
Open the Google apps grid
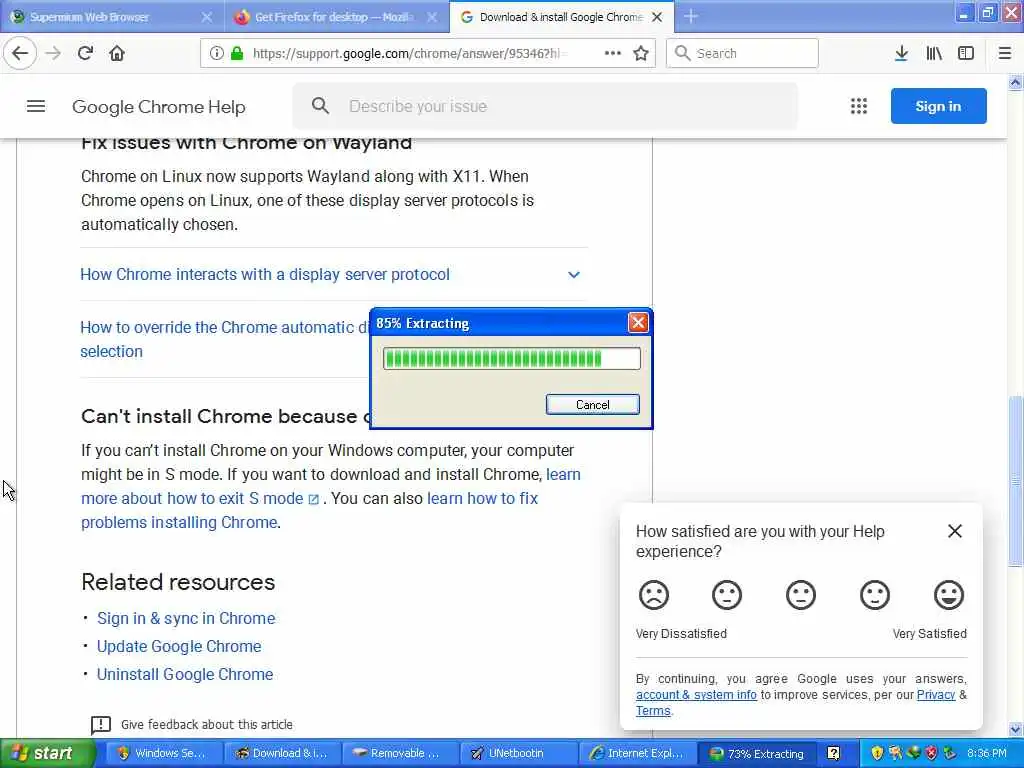pyautogui.click(x=859, y=106)
